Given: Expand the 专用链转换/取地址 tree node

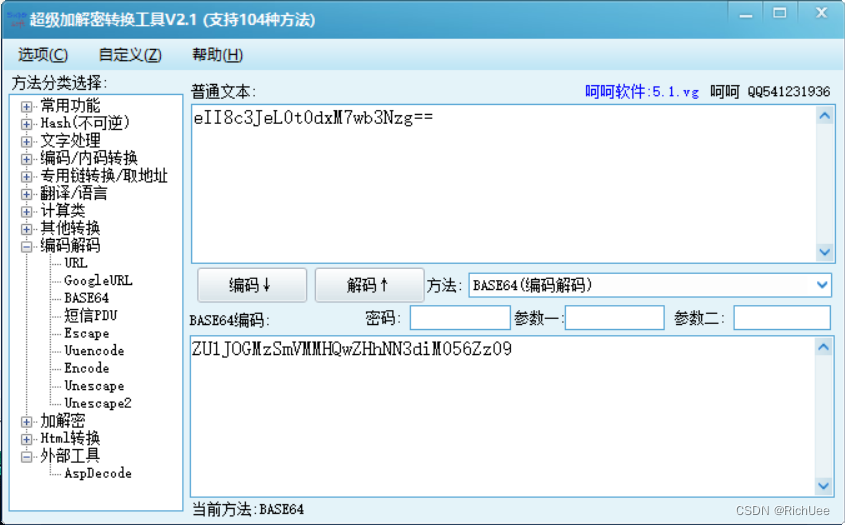Looking at the screenshot, I should point(26,176).
